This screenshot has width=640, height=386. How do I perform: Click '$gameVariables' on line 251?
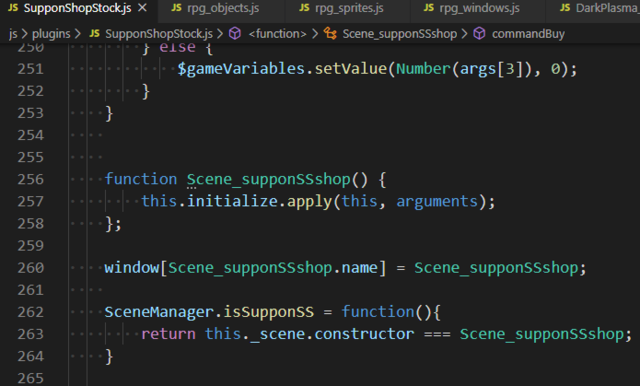click(241, 69)
